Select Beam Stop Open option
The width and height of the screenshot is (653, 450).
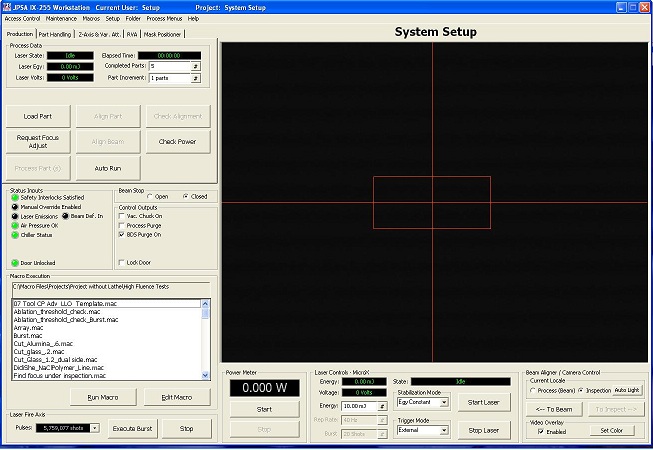(x=150, y=196)
